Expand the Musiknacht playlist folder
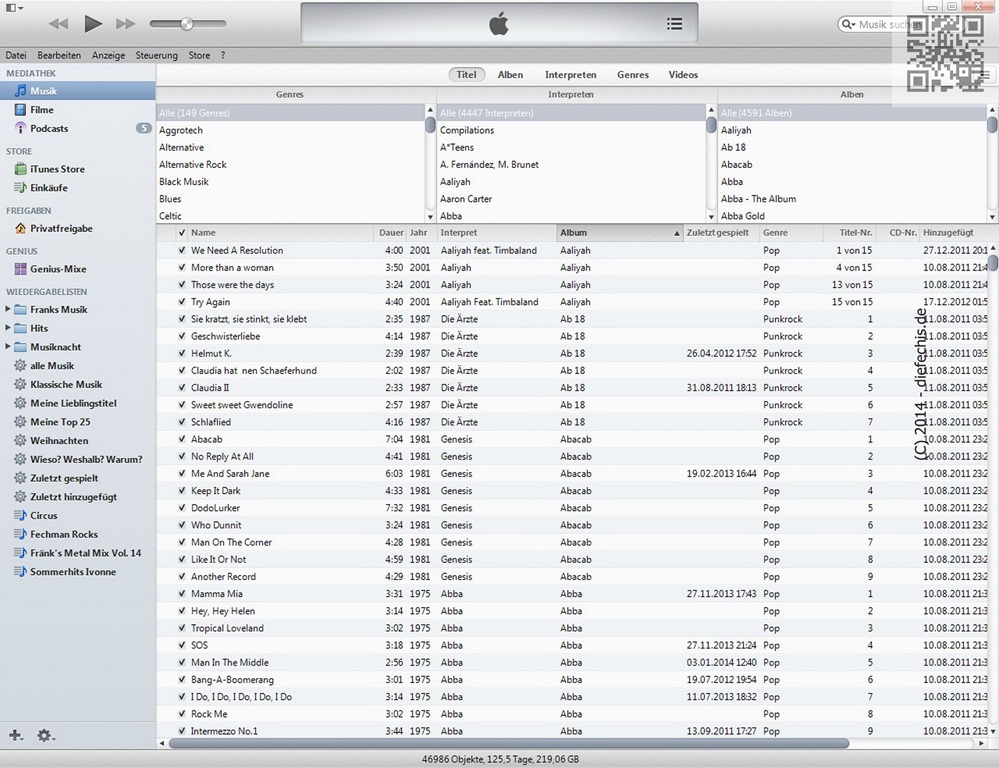The width and height of the screenshot is (999, 768). (8, 347)
